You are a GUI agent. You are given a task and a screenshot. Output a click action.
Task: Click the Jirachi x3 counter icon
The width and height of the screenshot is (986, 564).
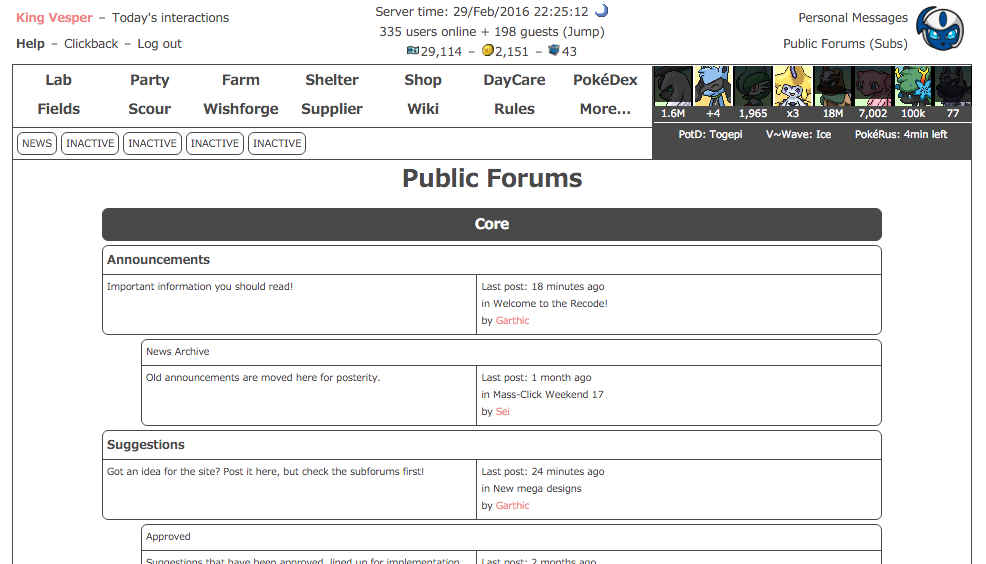[x=793, y=87]
